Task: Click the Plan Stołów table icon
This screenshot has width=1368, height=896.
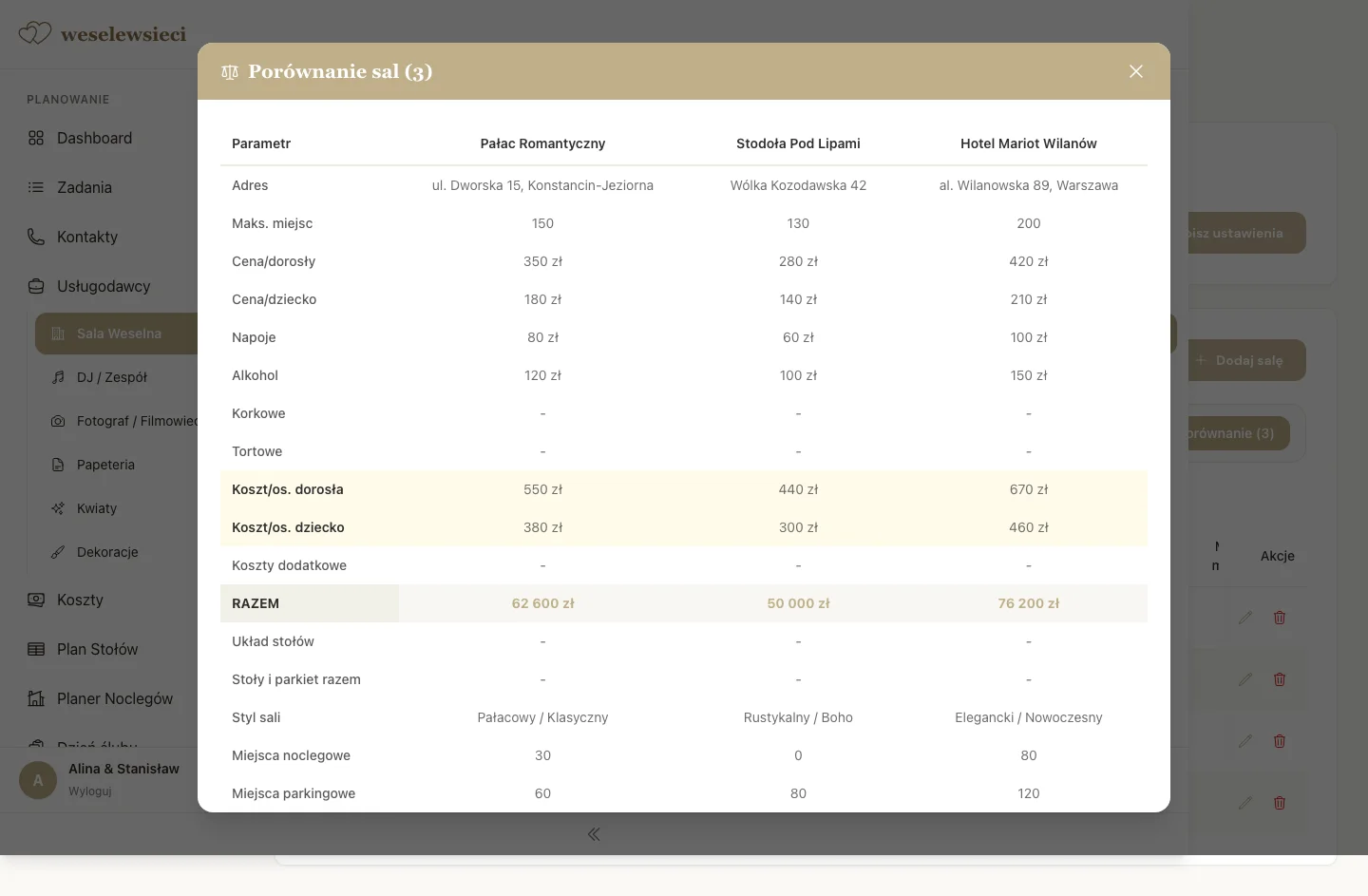Action: coord(36,649)
